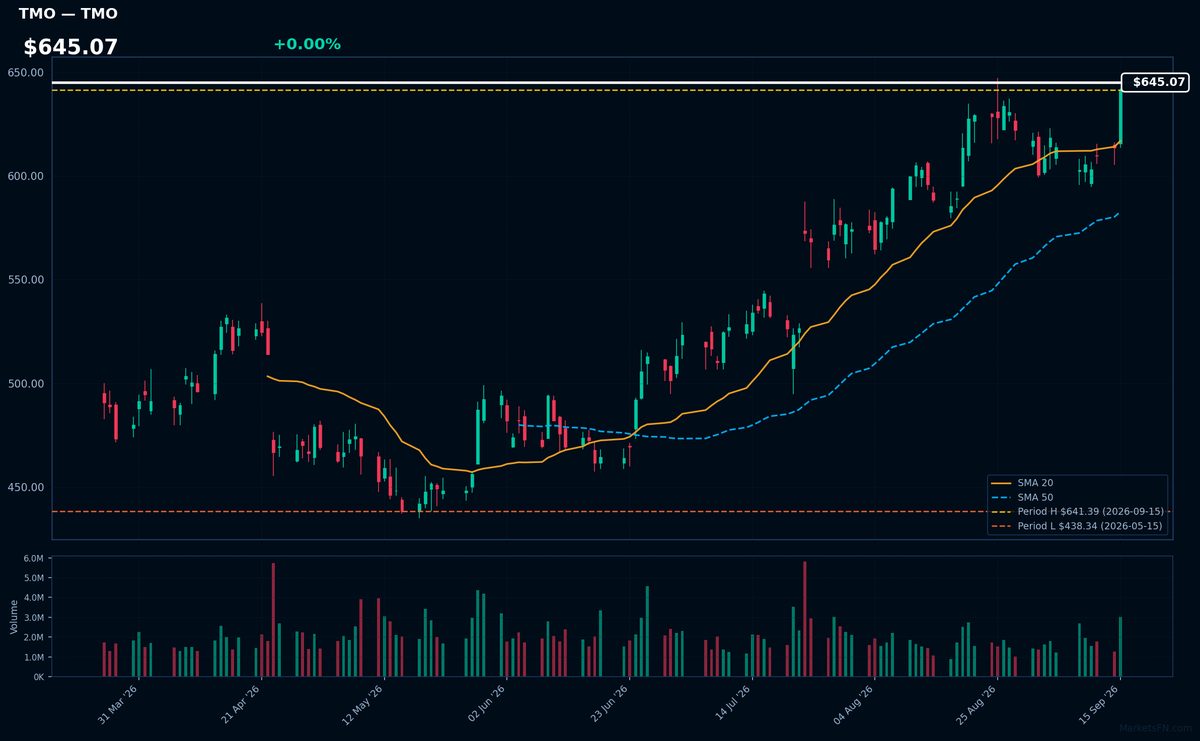Click the +0.00% change value
1200x741 pixels.
coord(307,44)
